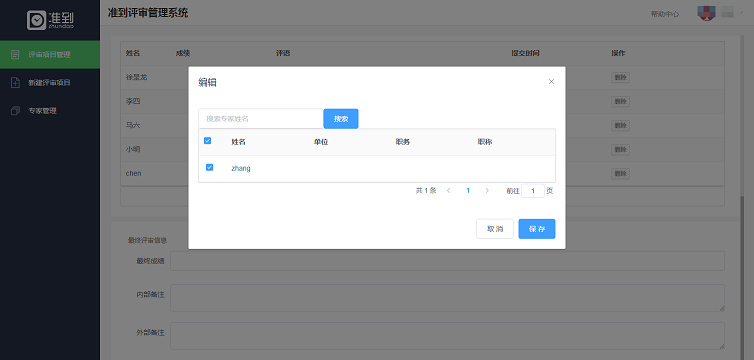Click the 保存 button

(x=537, y=229)
